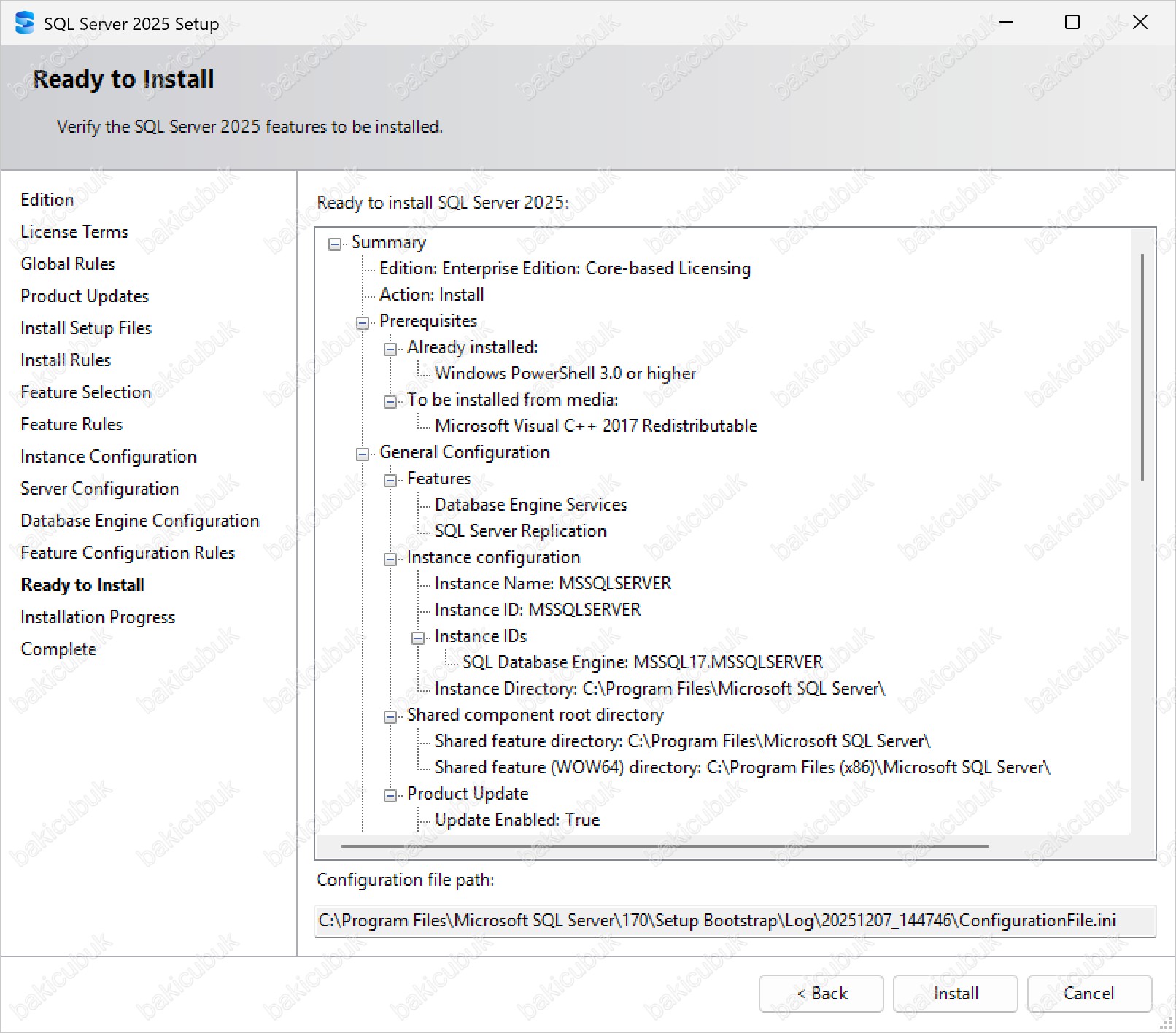This screenshot has width=1176, height=1033.
Task: Collapse the Instance configuration node
Action: 390,559
